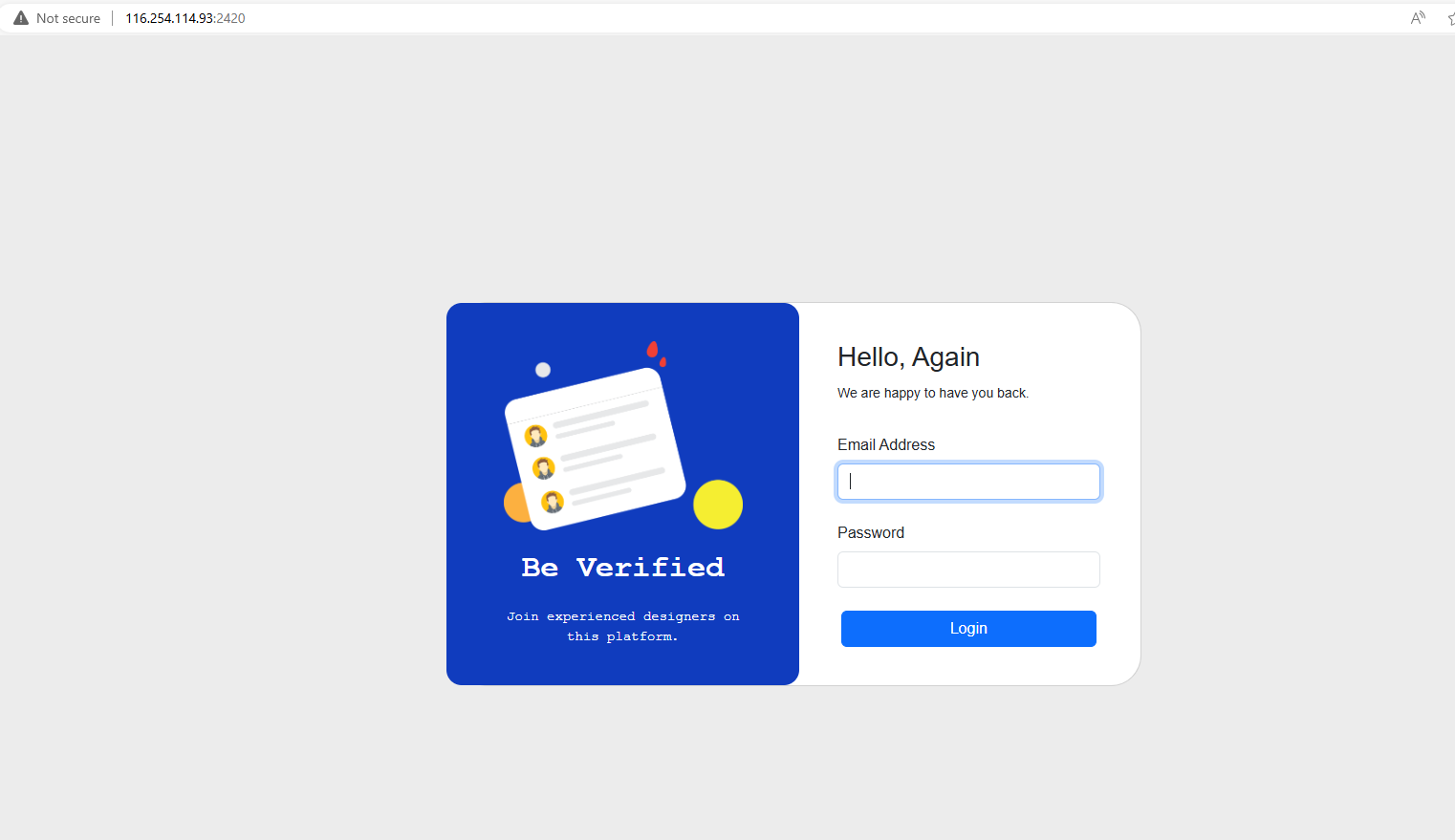Click the Hello, Again heading

tap(908, 357)
